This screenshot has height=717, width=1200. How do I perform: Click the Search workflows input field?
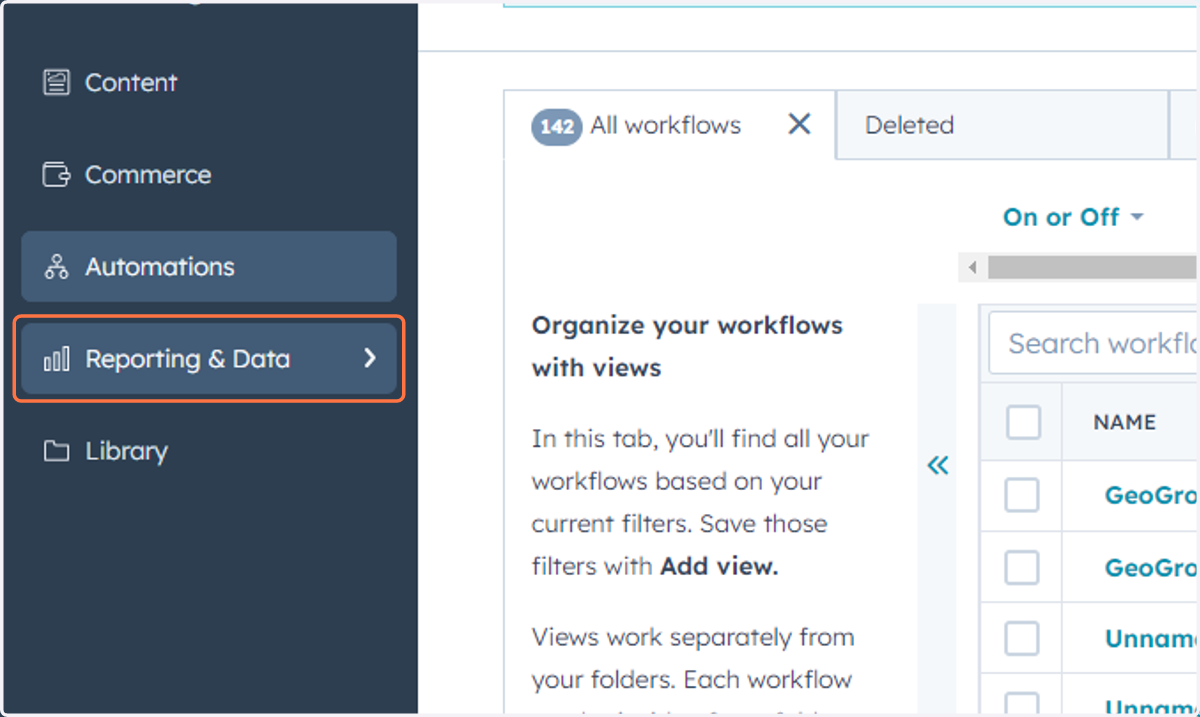click(x=1094, y=344)
